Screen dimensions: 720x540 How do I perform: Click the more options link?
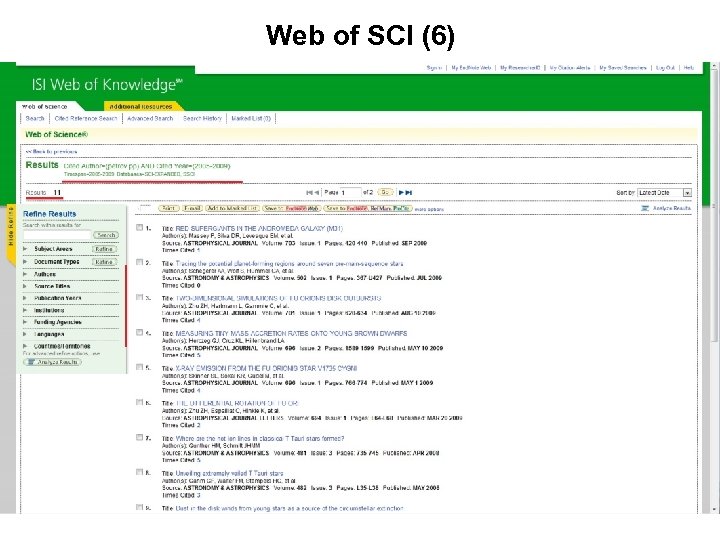tap(429, 209)
